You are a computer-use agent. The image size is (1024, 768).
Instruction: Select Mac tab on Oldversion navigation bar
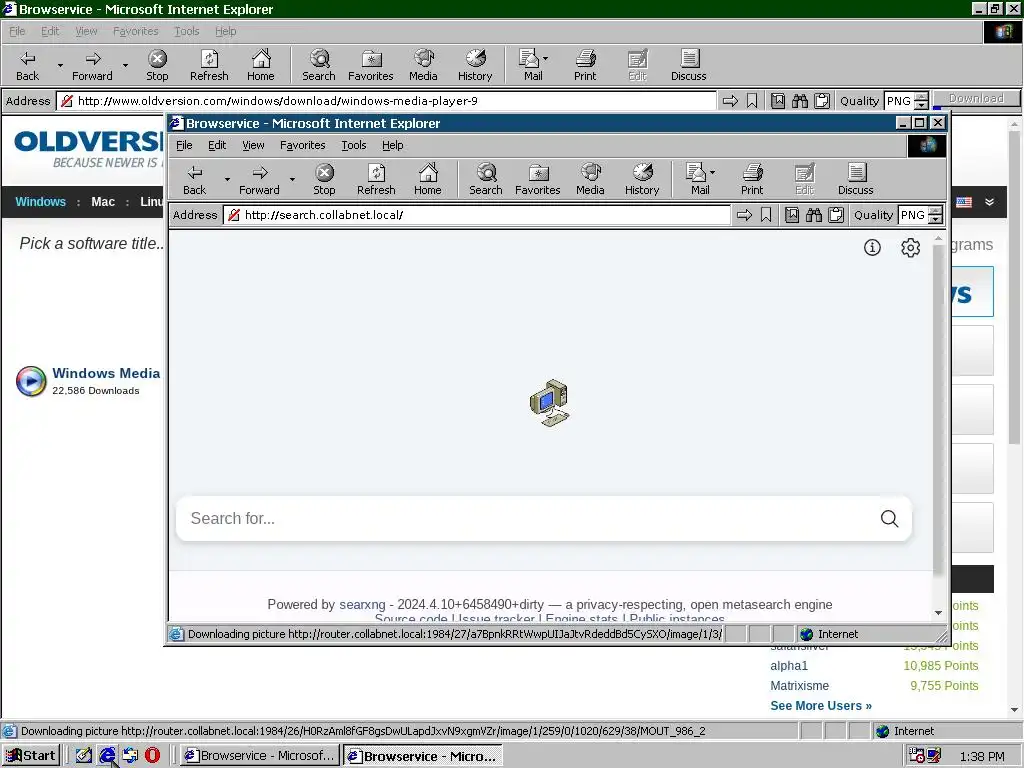[x=103, y=202]
